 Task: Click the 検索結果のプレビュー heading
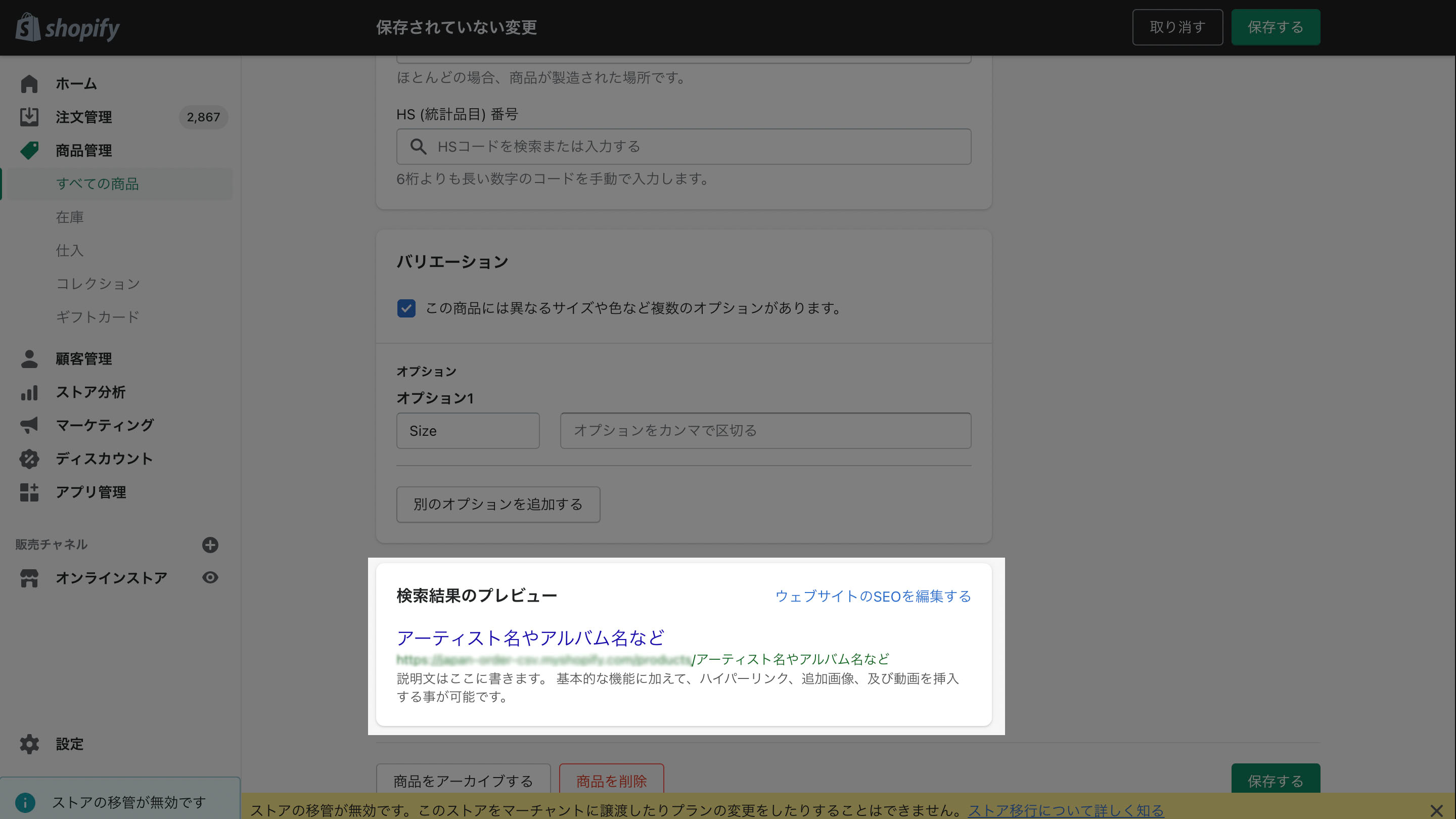(x=477, y=596)
